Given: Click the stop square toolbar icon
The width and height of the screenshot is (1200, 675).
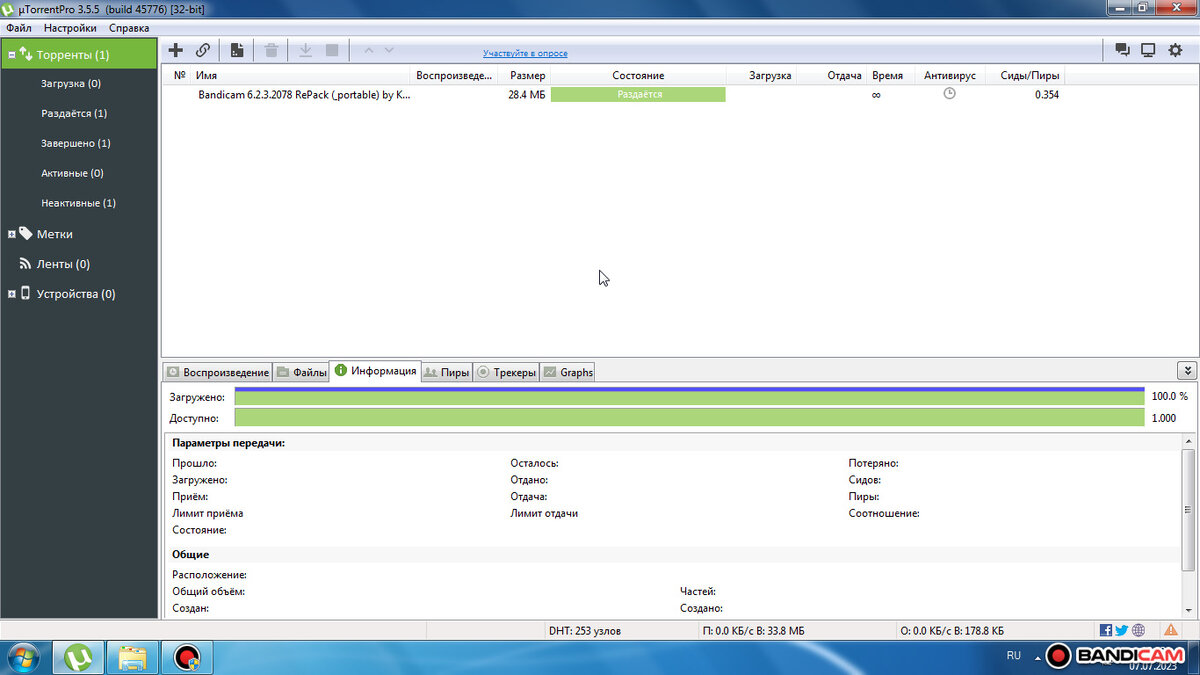Looking at the screenshot, I should tap(332, 50).
